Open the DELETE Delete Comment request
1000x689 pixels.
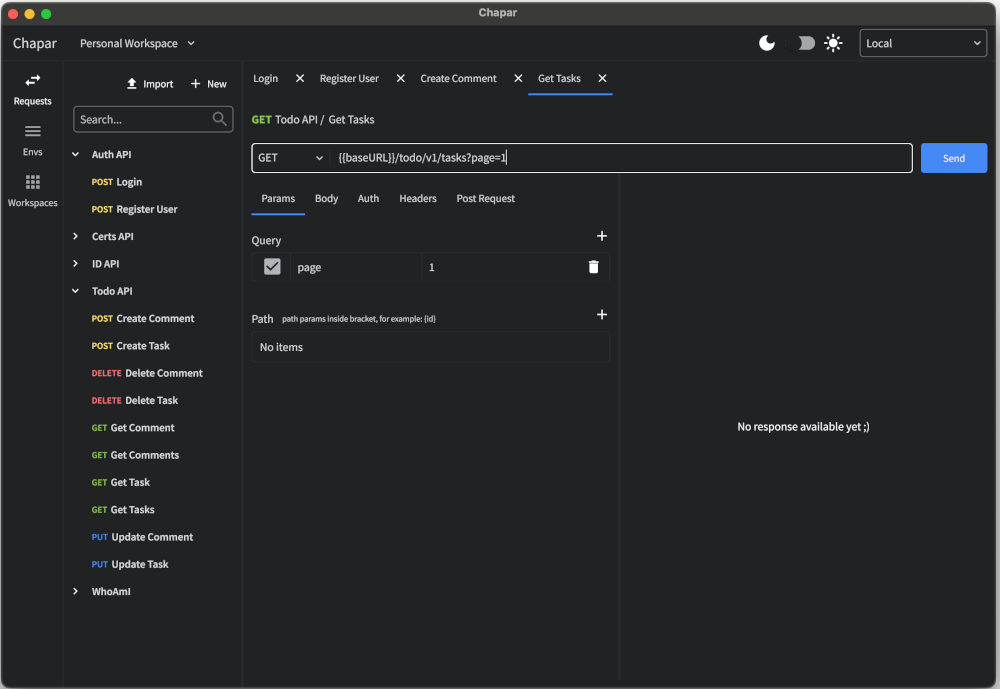click(147, 373)
